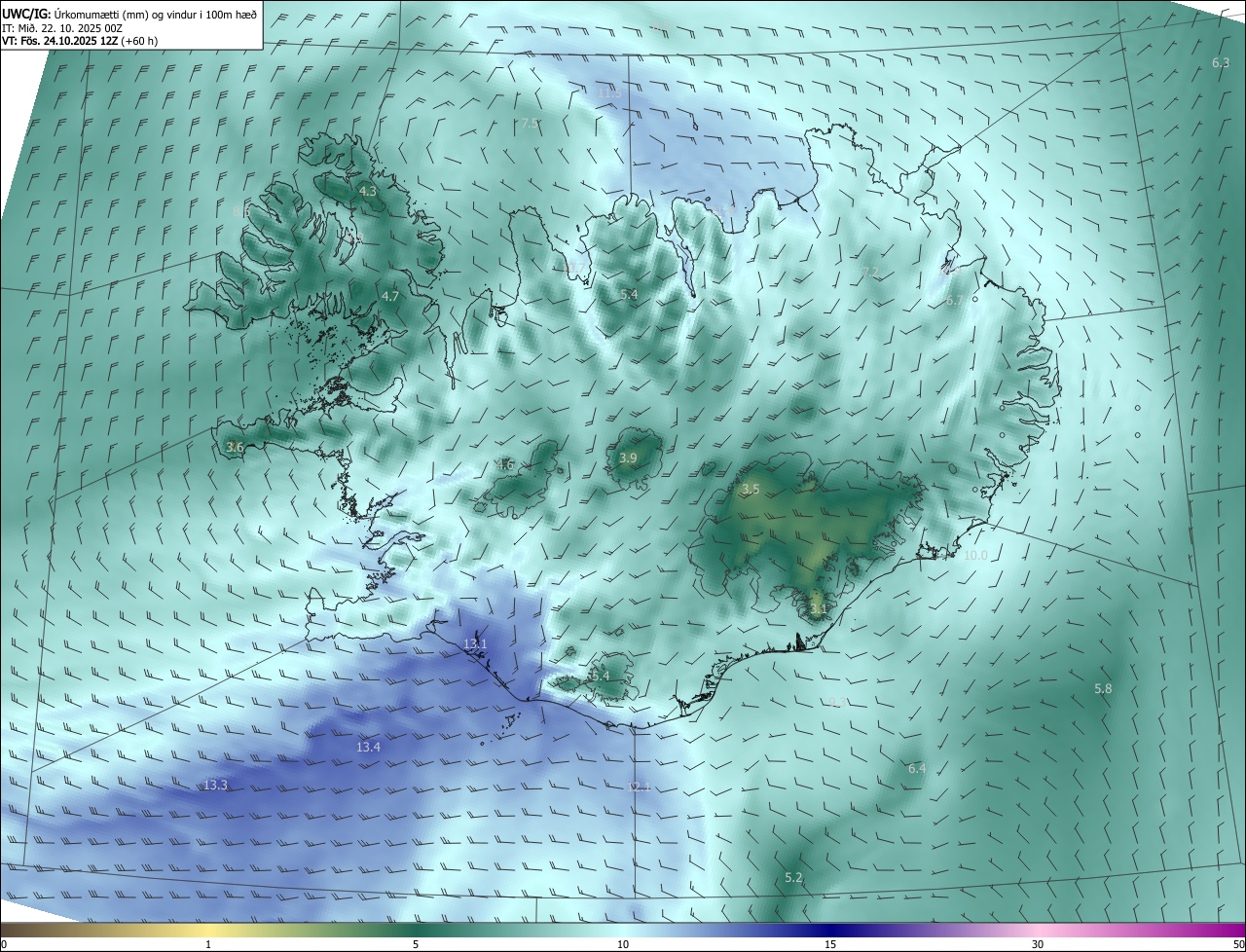The image size is (1246, 952).
Task: Click the 3.9 value on the central ice cap
Action: [x=628, y=458]
